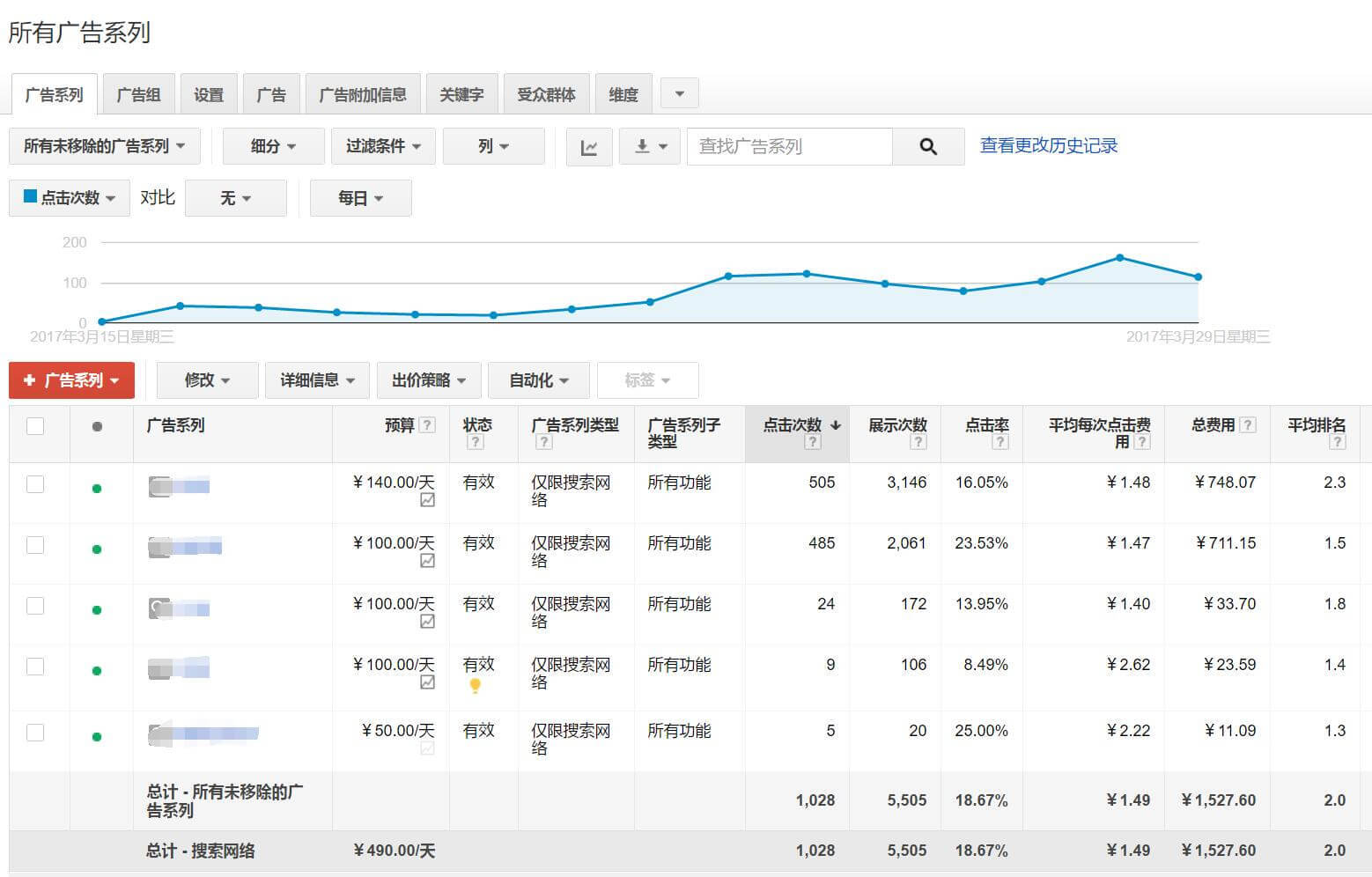1372x877 pixels.
Task: Open the 出价策略 dropdown
Action: 429,380
